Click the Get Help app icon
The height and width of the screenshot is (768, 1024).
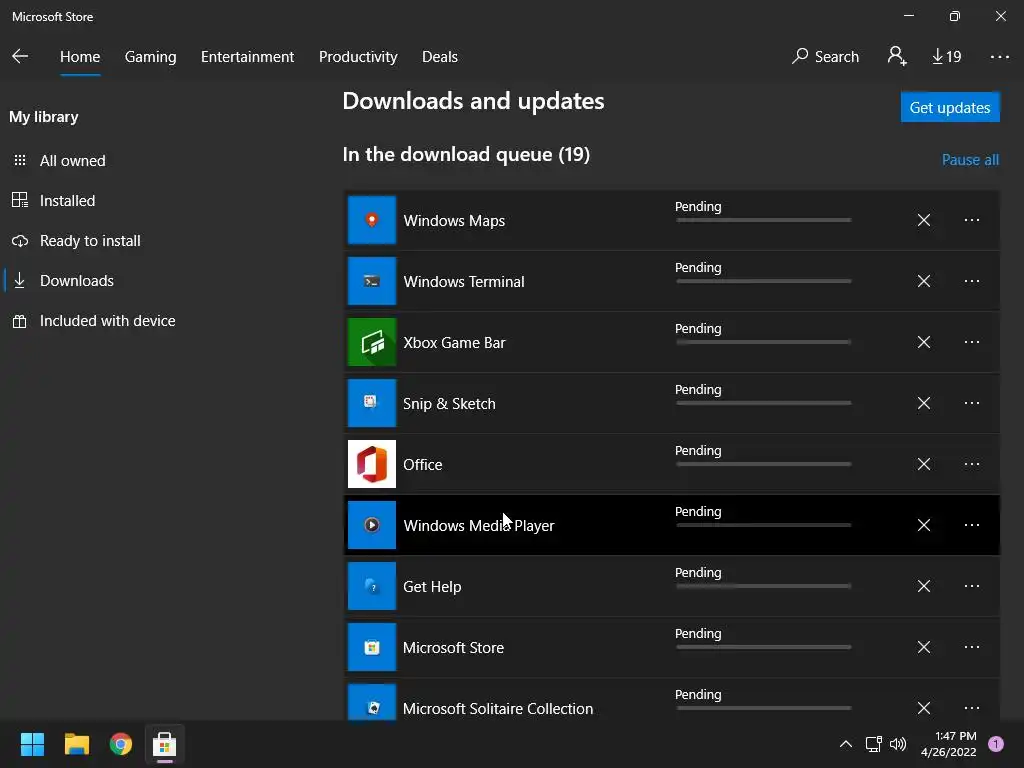tap(372, 586)
